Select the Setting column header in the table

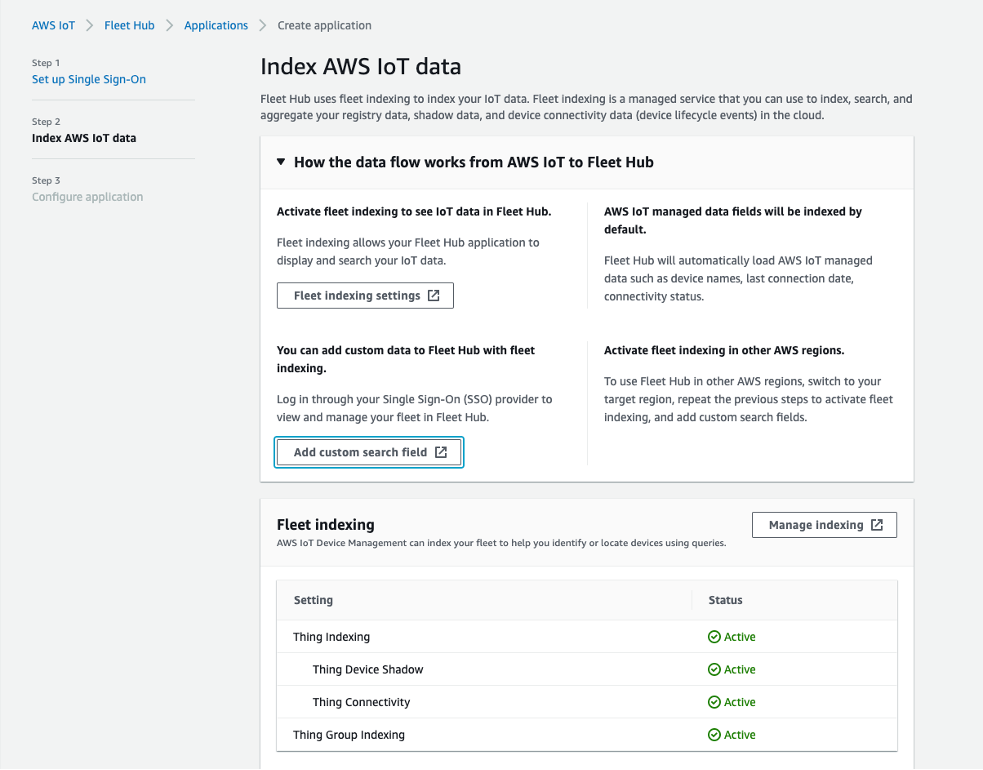[313, 600]
